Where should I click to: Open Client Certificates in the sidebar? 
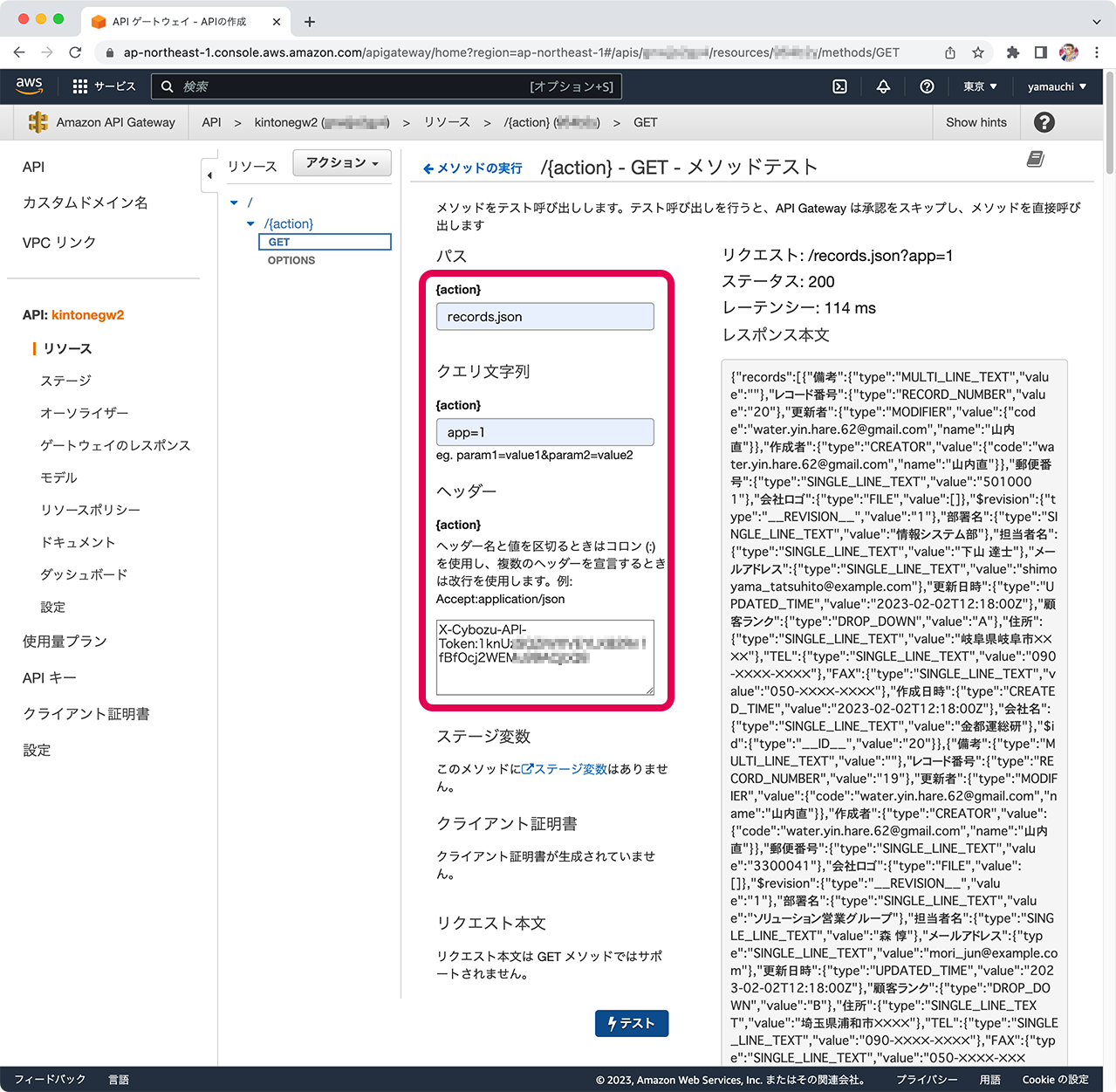[86, 714]
